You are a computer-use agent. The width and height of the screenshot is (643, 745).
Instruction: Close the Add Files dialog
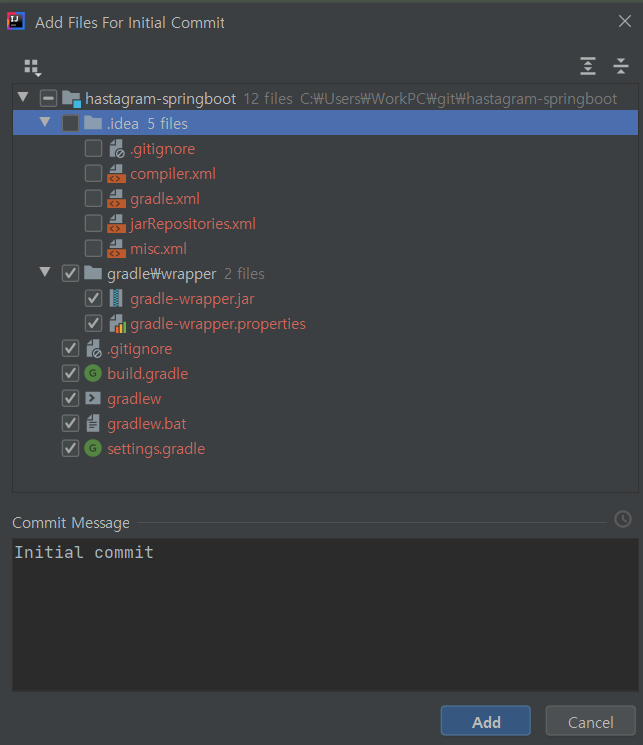(624, 21)
